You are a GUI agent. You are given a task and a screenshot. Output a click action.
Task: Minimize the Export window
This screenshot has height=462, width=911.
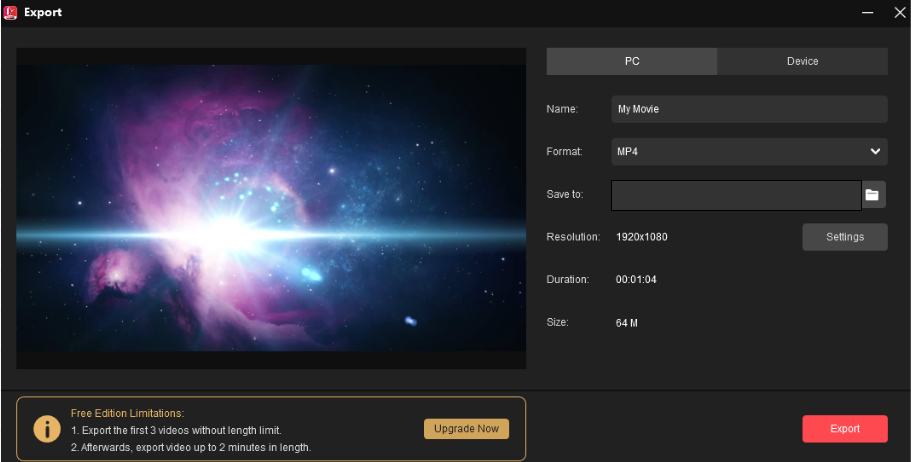(x=867, y=12)
